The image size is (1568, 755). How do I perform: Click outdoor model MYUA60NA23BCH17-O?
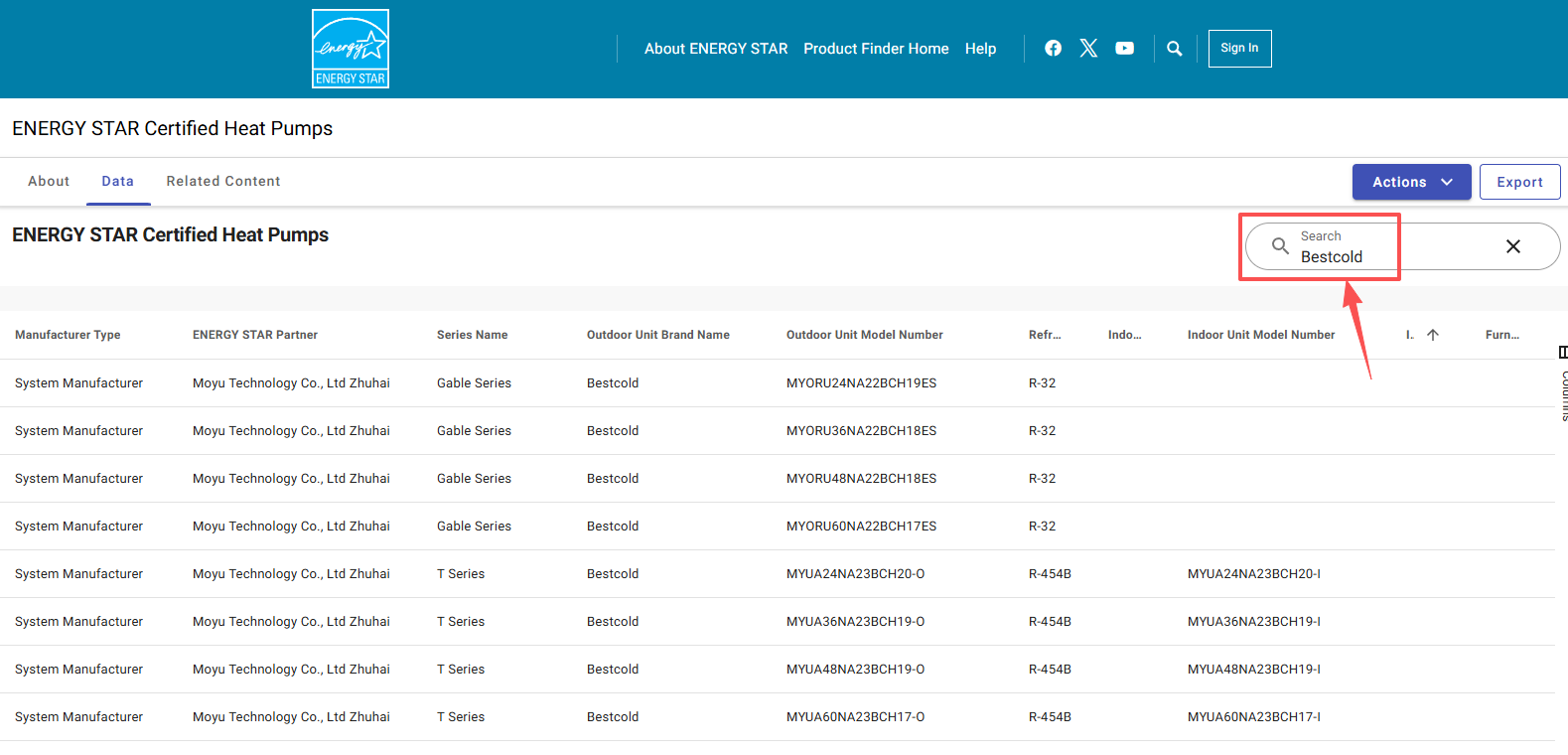pos(856,717)
